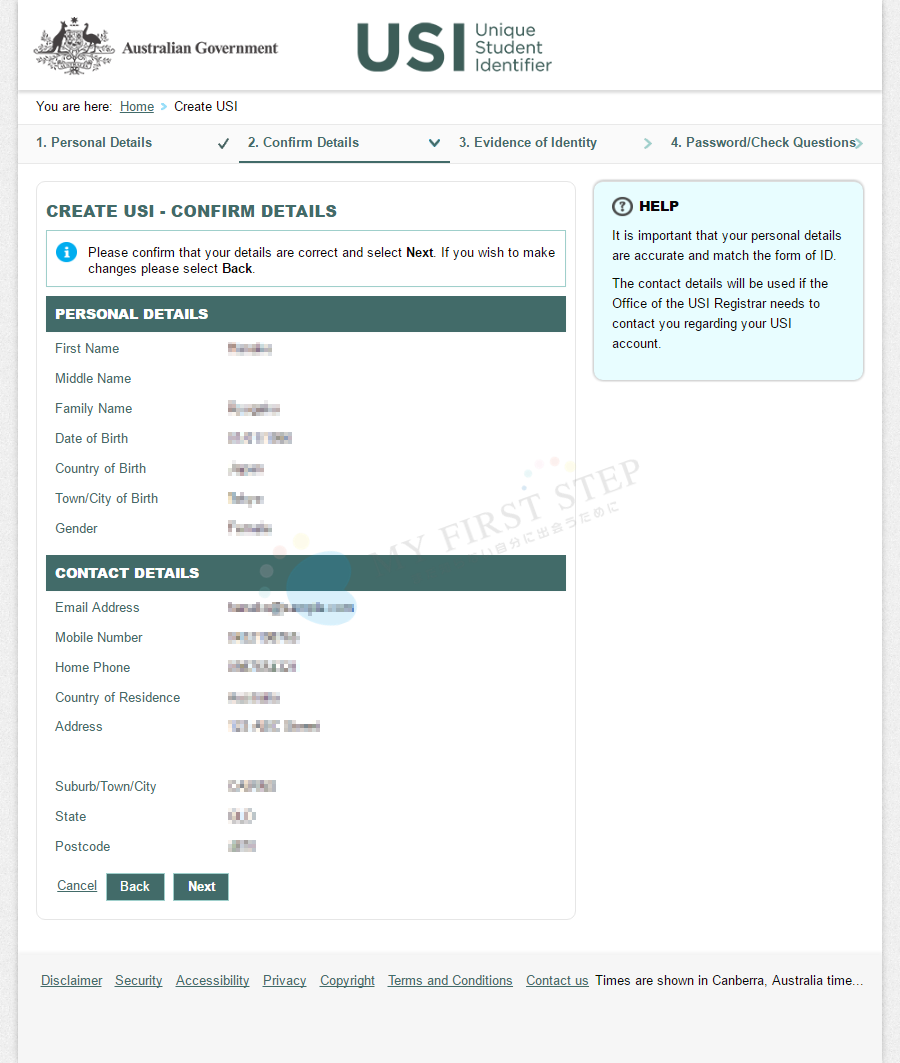Click the blue info icon in notice
Viewport: 900px width, 1063px height.
66,252
